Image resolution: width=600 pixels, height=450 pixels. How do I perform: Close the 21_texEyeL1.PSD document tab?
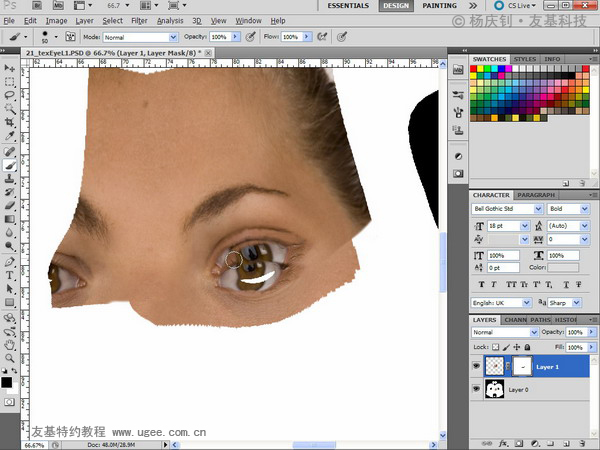click(x=208, y=53)
